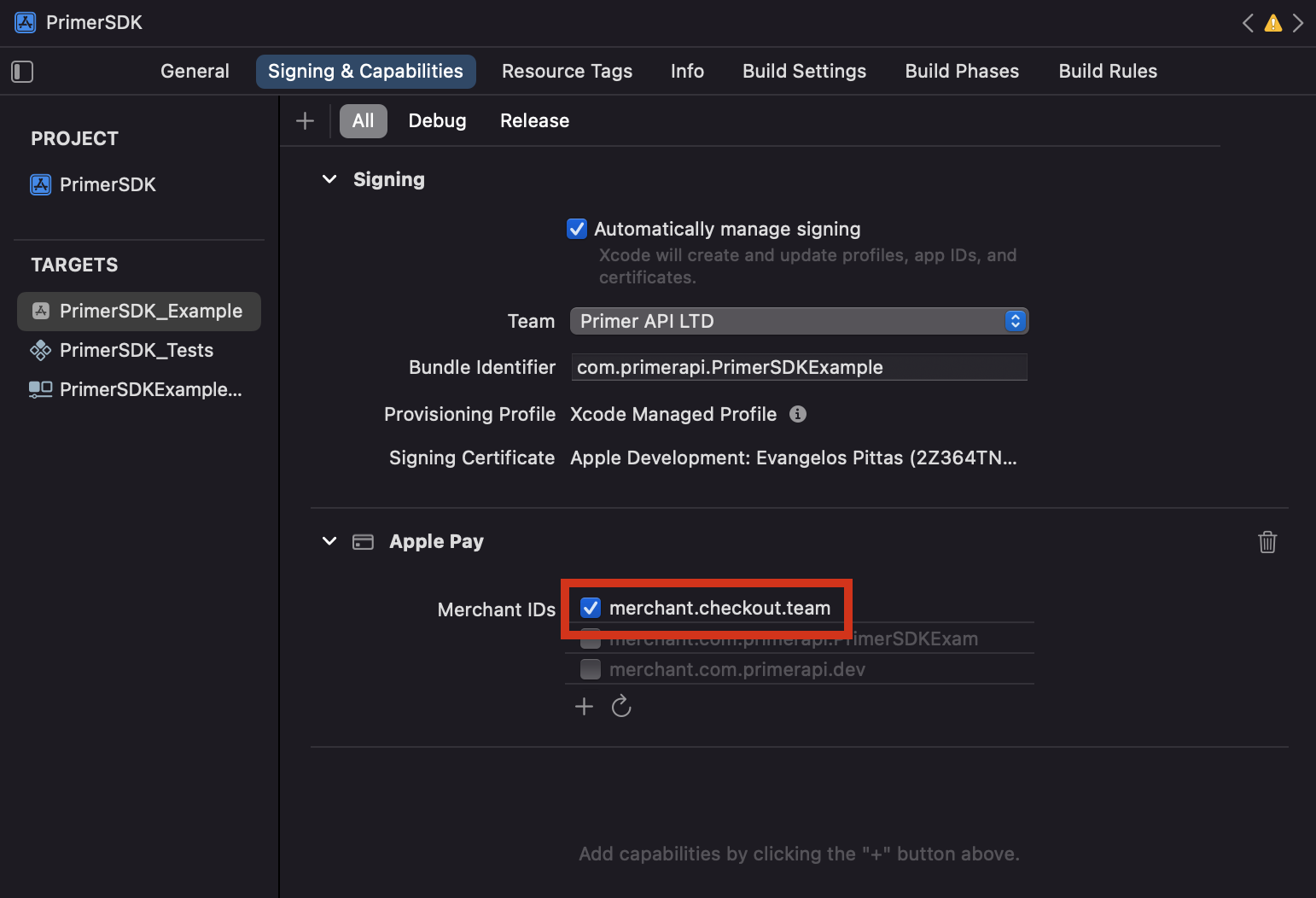Select the Debug configuration filter
Viewport: 1316px width, 898px height.
(437, 121)
